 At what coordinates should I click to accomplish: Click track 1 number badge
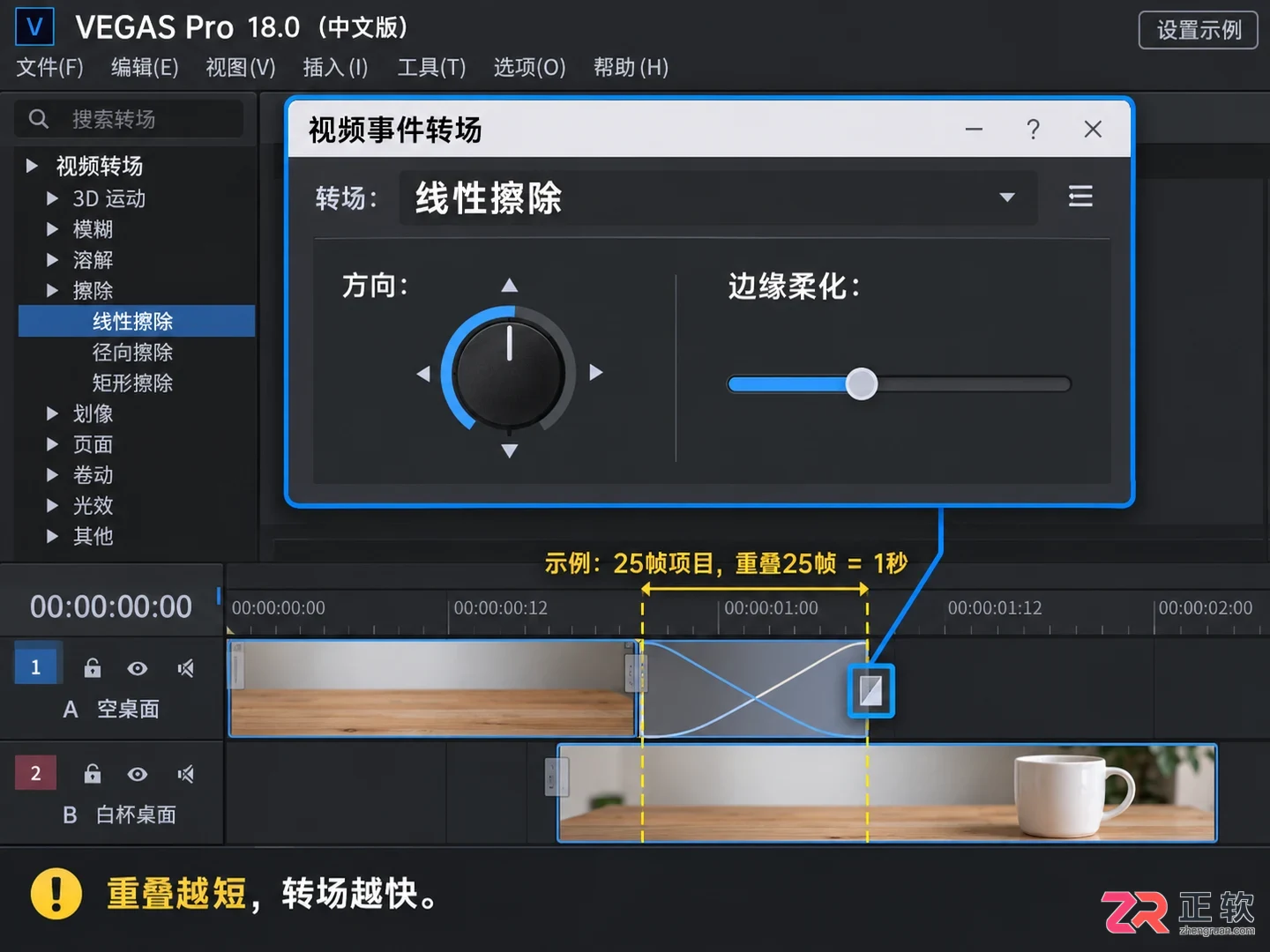[x=36, y=667]
